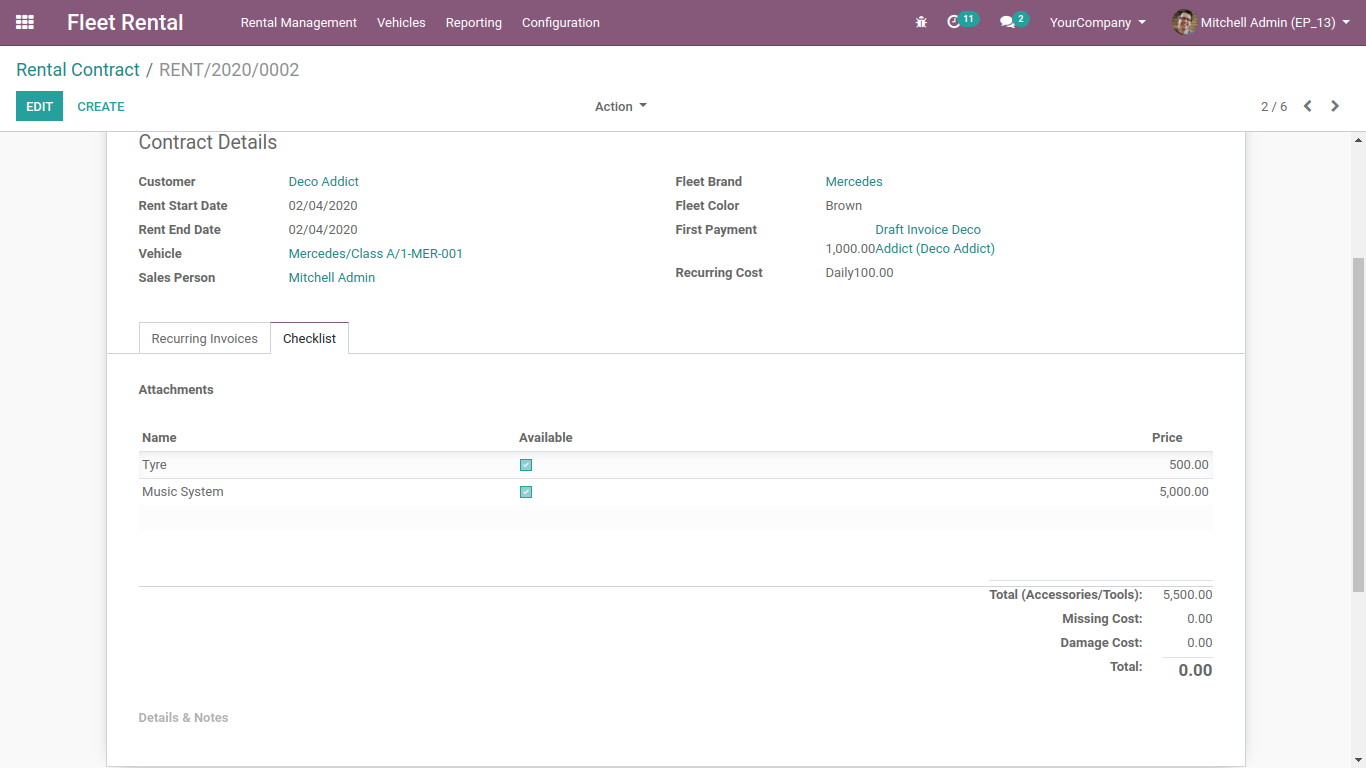
Task: Open Mercedes fleet brand link
Action: tap(854, 182)
